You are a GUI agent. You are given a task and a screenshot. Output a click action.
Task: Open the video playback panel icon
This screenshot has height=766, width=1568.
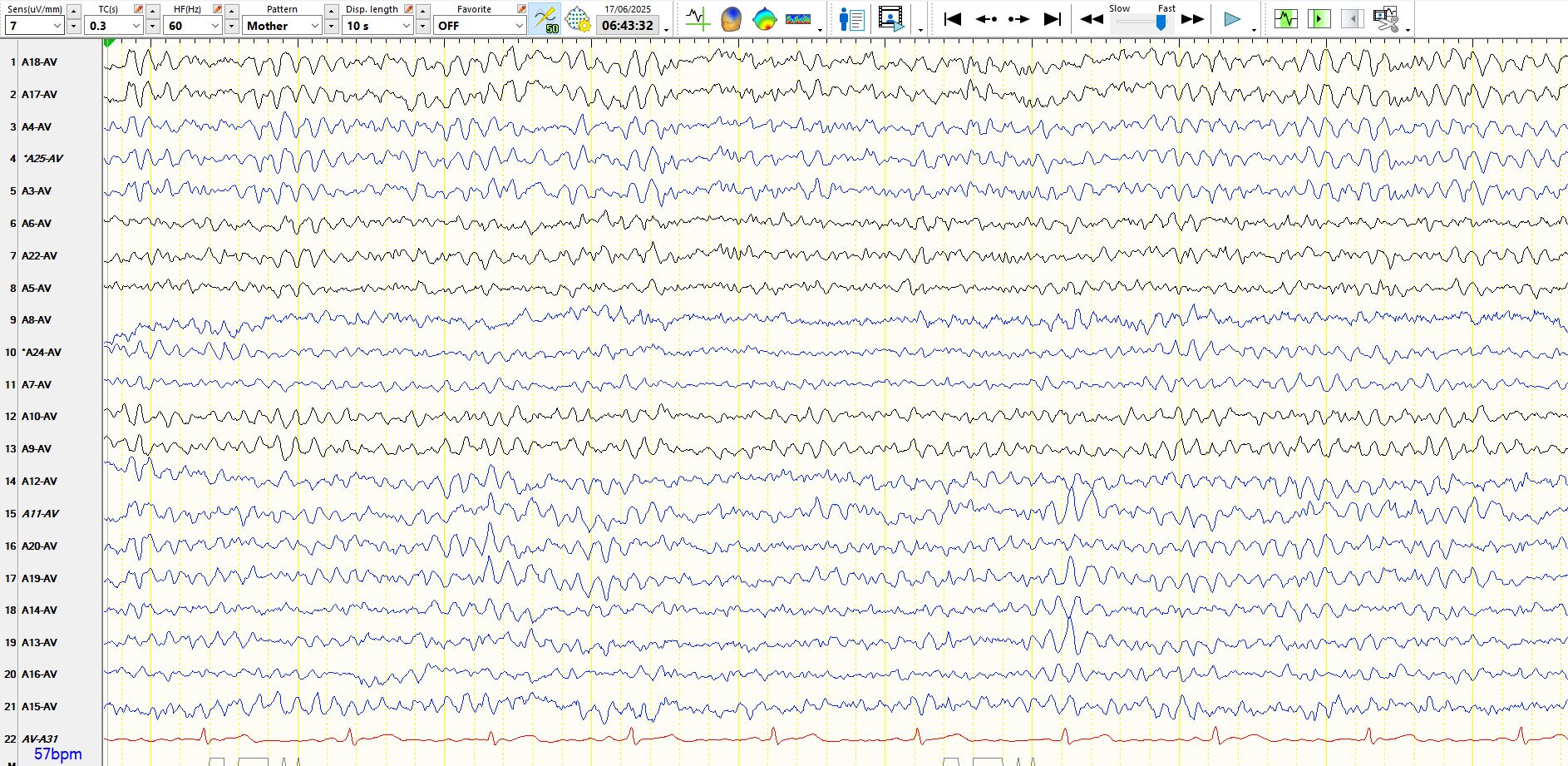tap(890, 18)
